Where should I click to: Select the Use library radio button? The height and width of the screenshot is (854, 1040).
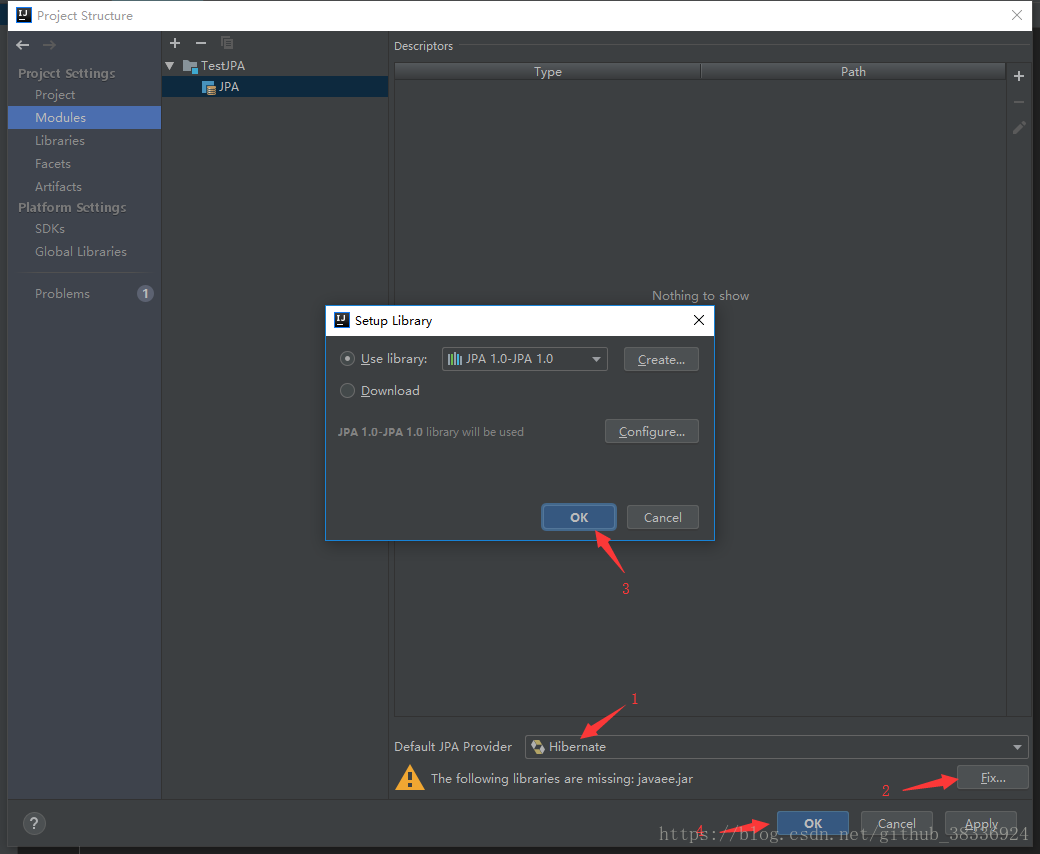(x=347, y=359)
